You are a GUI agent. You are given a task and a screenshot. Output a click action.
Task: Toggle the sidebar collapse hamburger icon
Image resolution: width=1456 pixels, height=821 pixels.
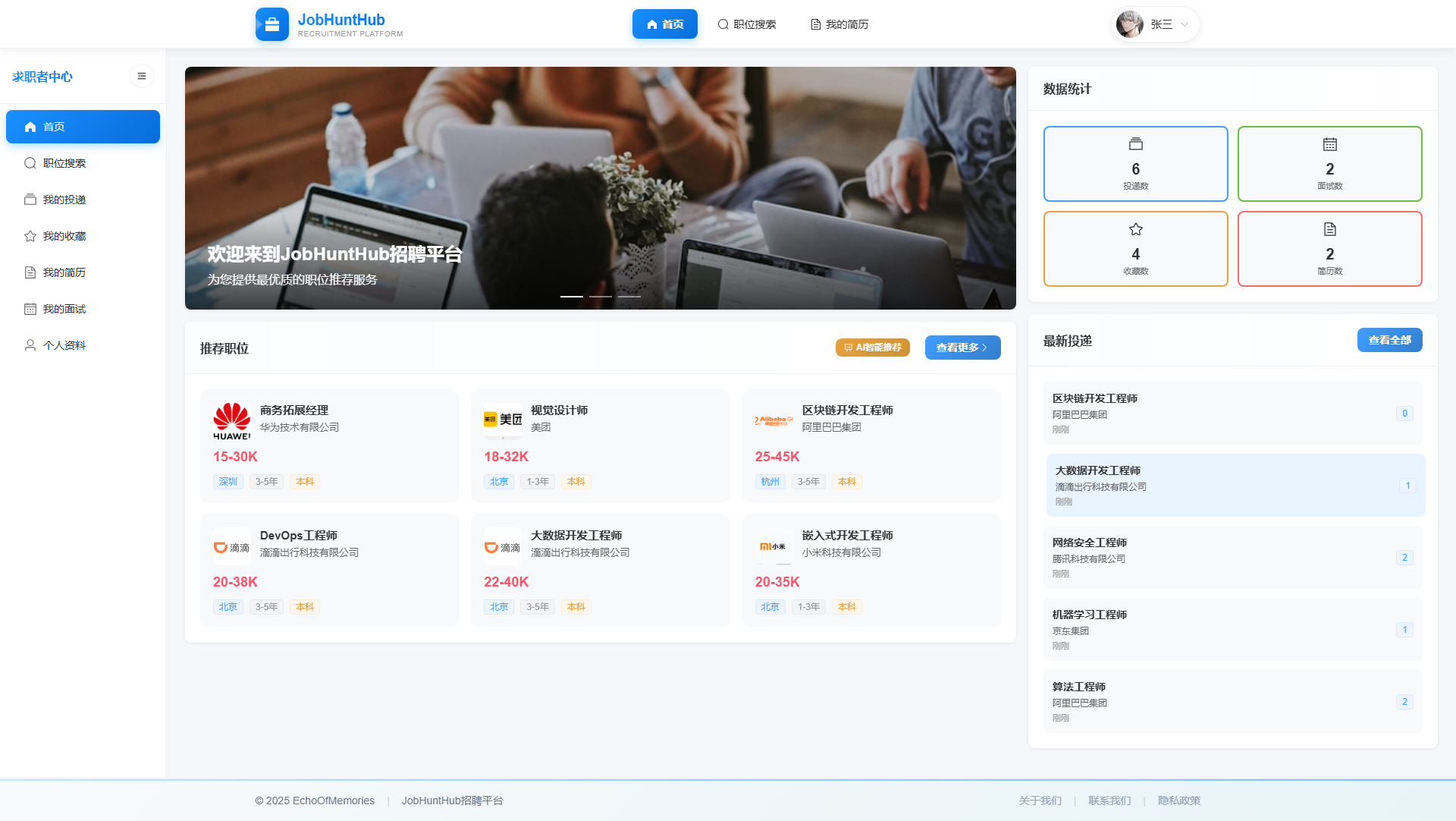pyautogui.click(x=142, y=76)
